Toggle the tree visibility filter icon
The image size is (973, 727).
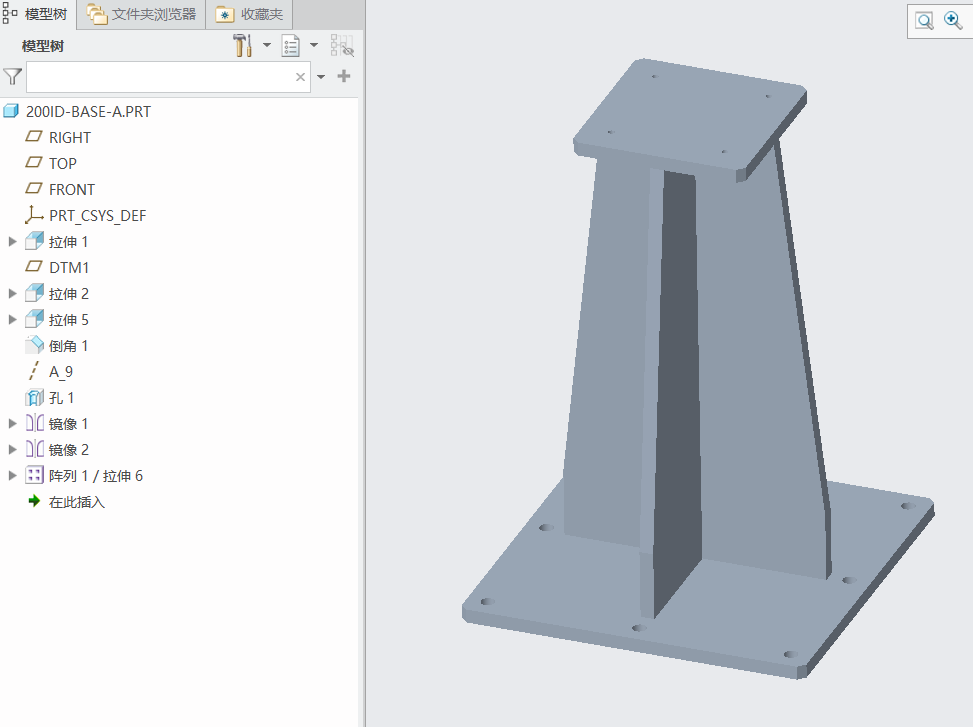(x=342, y=45)
